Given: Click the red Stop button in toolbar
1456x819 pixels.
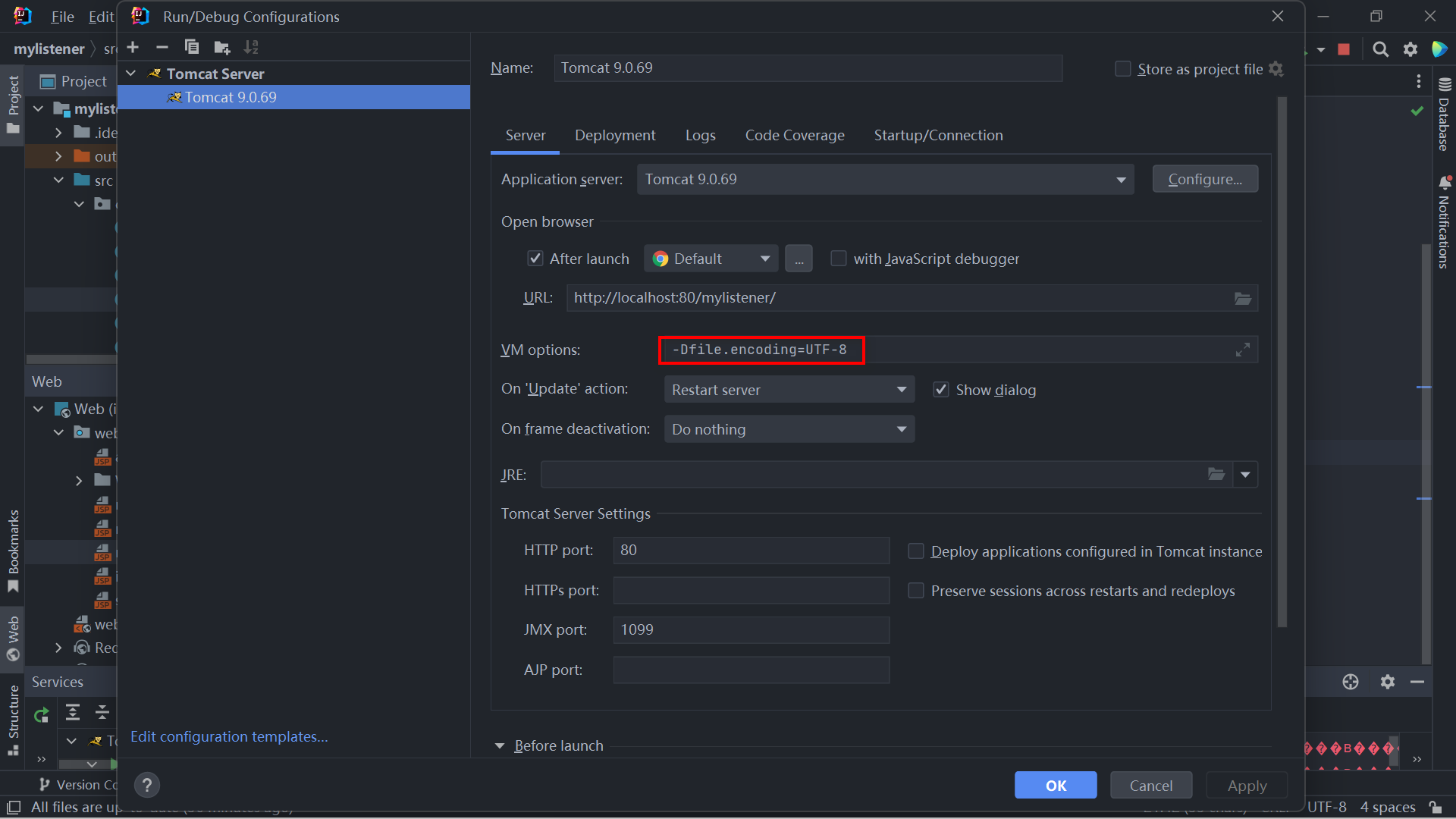Looking at the screenshot, I should coord(1344,49).
